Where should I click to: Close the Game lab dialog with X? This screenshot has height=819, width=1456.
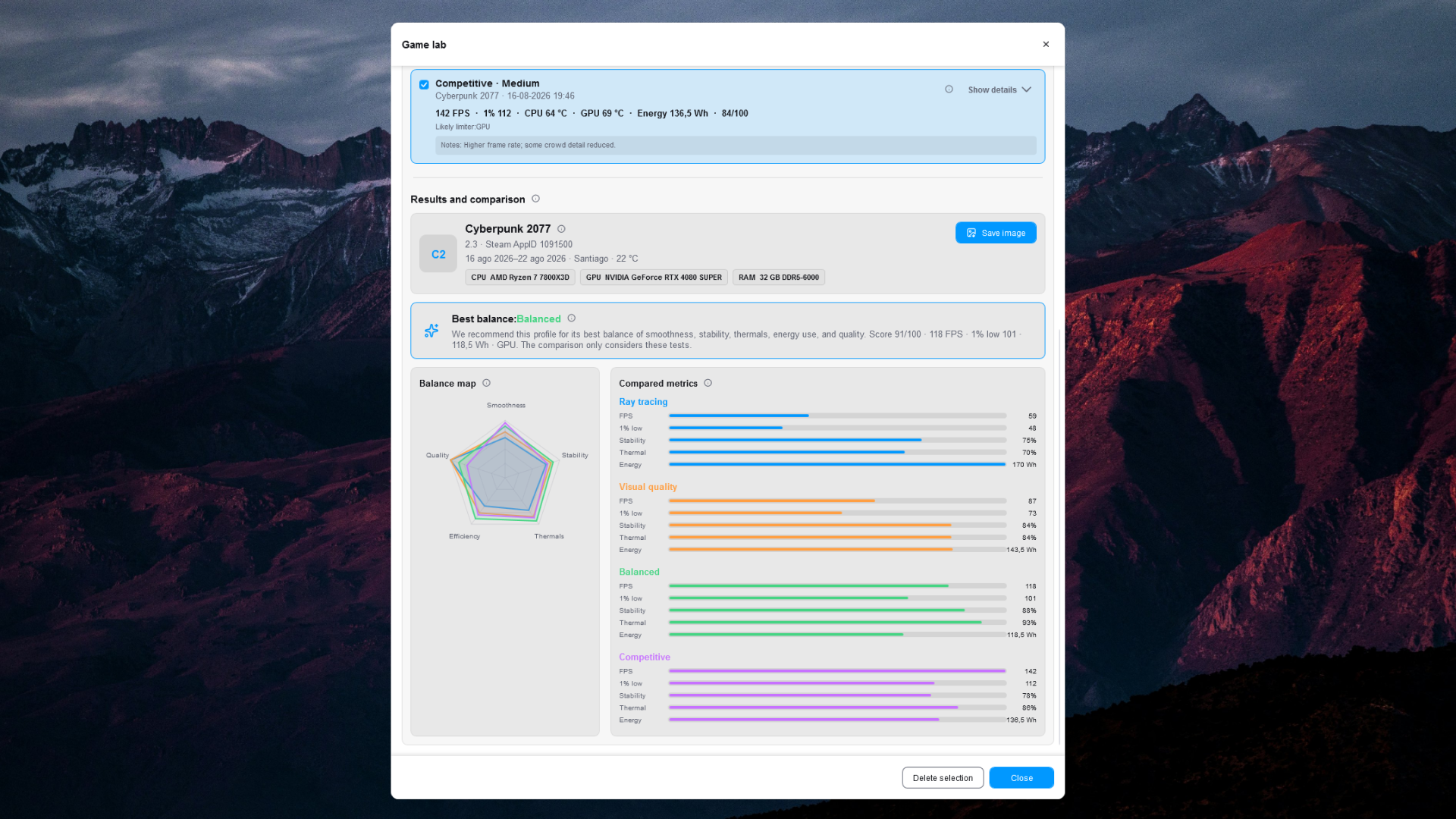[x=1046, y=44]
